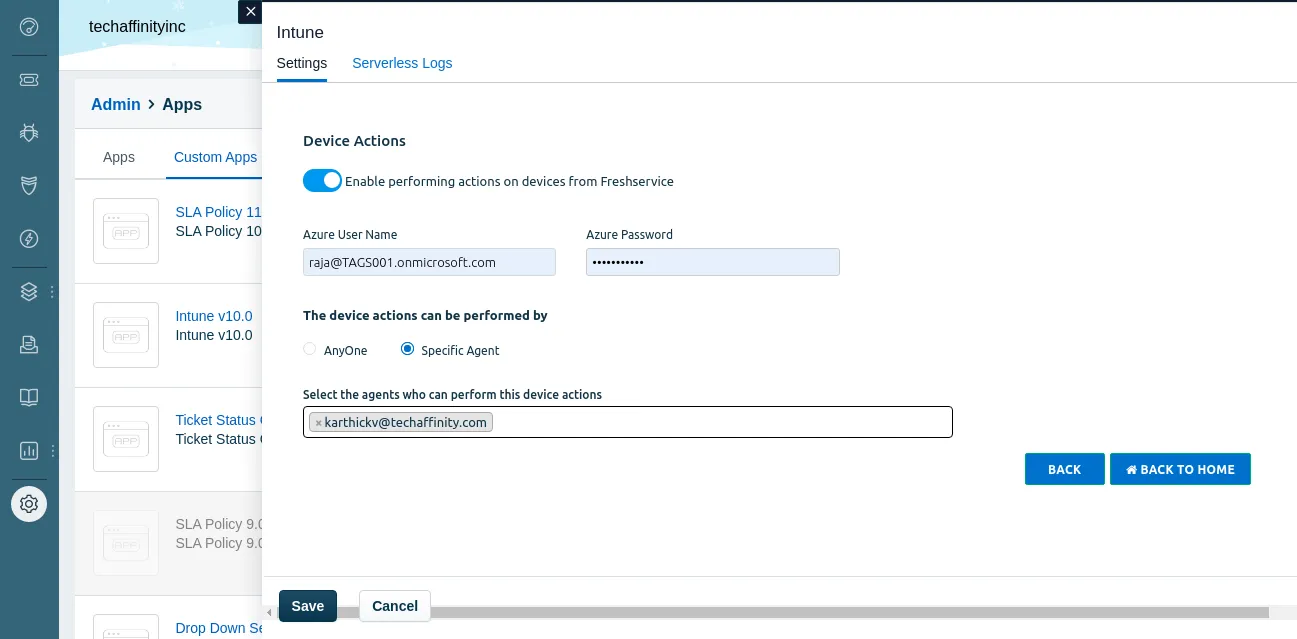1297x639 pixels.
Task: Open the agents selection dropdown field
Action: (x=628, y=422)
